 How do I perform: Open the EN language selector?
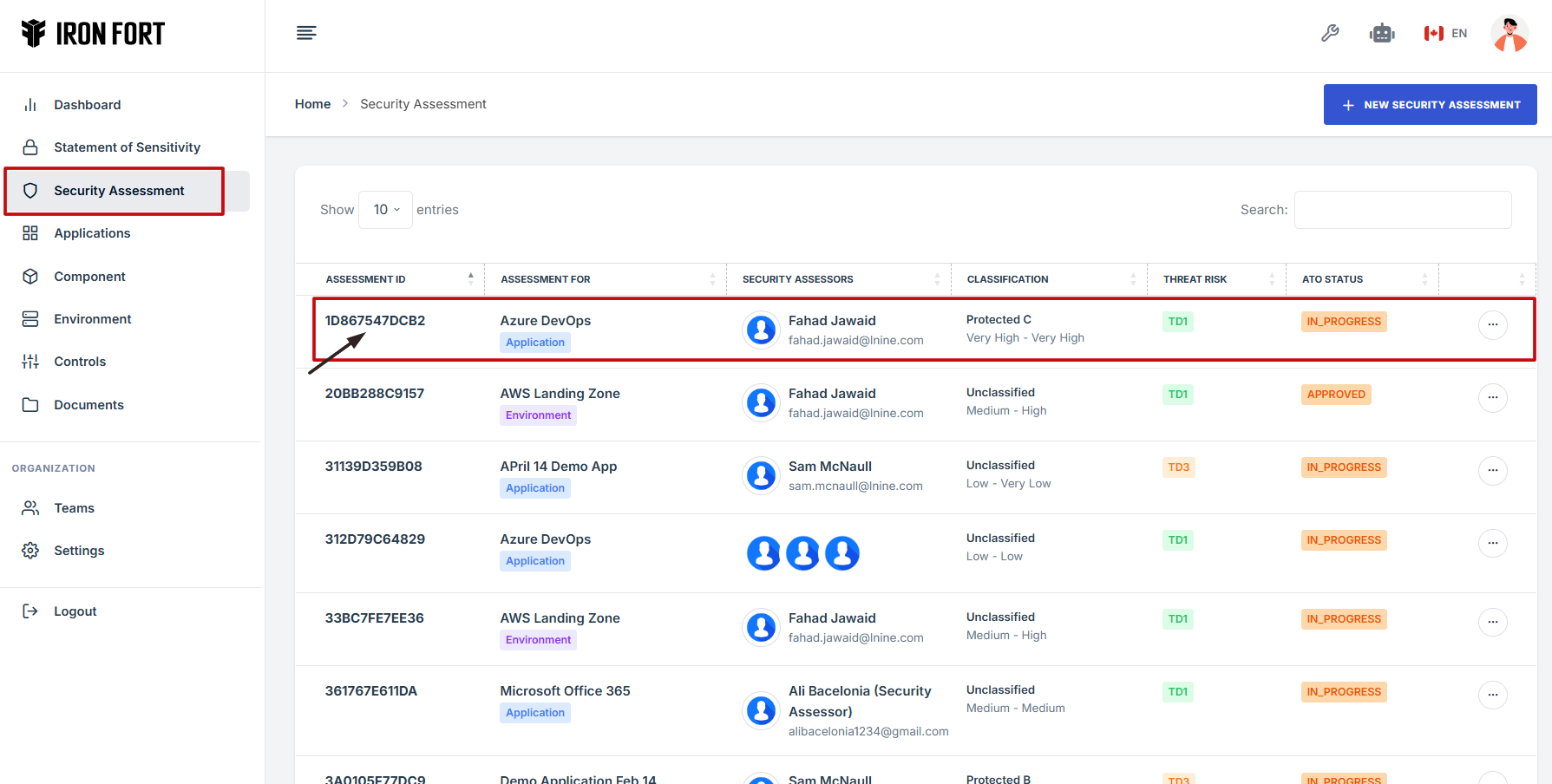pos(1445,34)
